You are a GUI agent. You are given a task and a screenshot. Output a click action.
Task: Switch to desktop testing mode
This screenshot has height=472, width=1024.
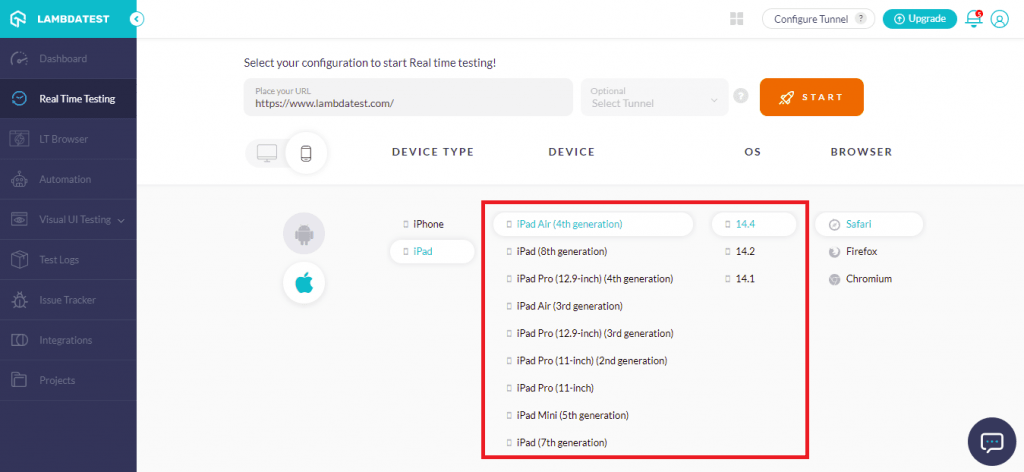[266, 153]
